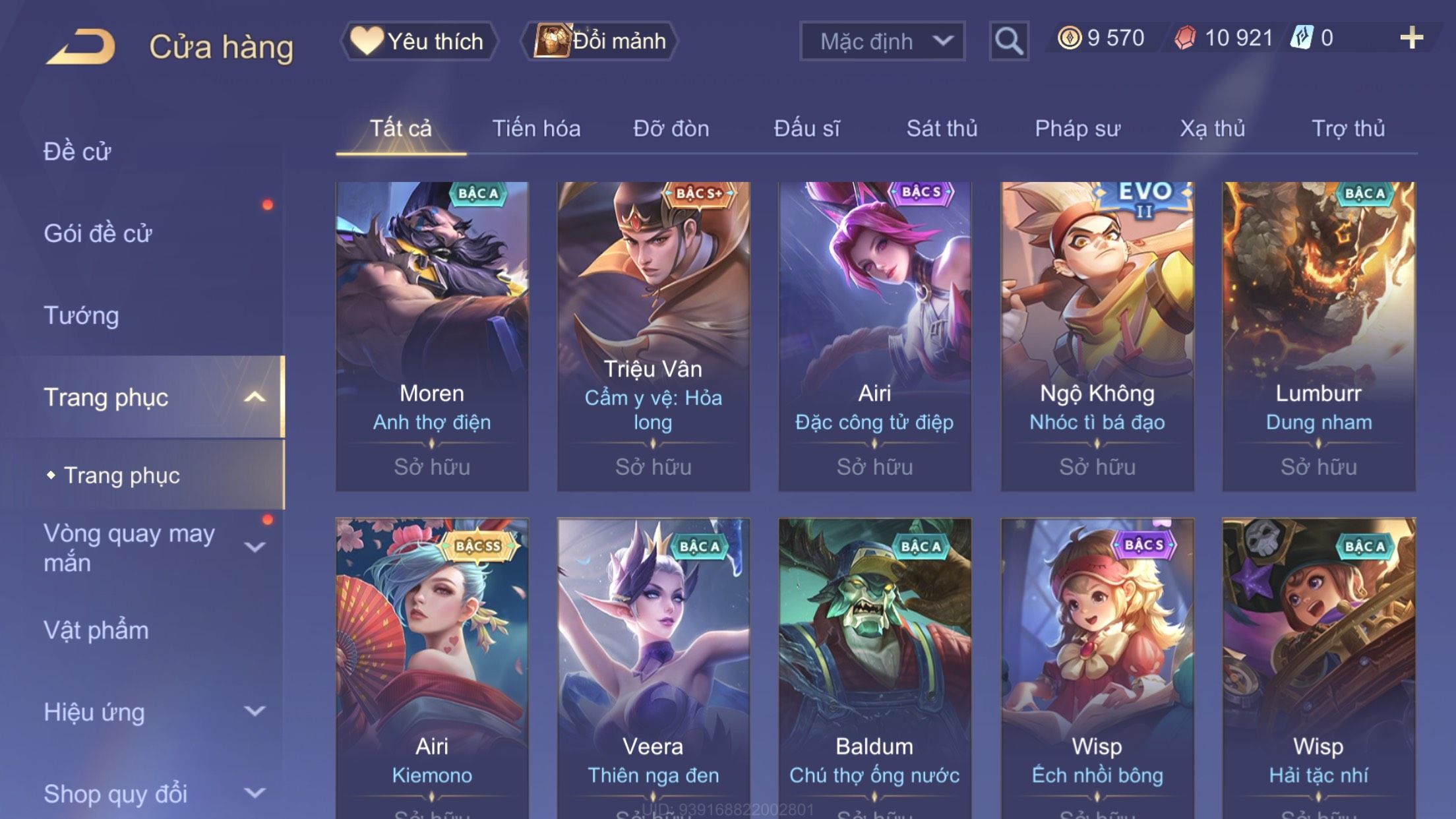Open the Tướng sidebar entry
The image size is (1456, 819).
tap(81, 315)
